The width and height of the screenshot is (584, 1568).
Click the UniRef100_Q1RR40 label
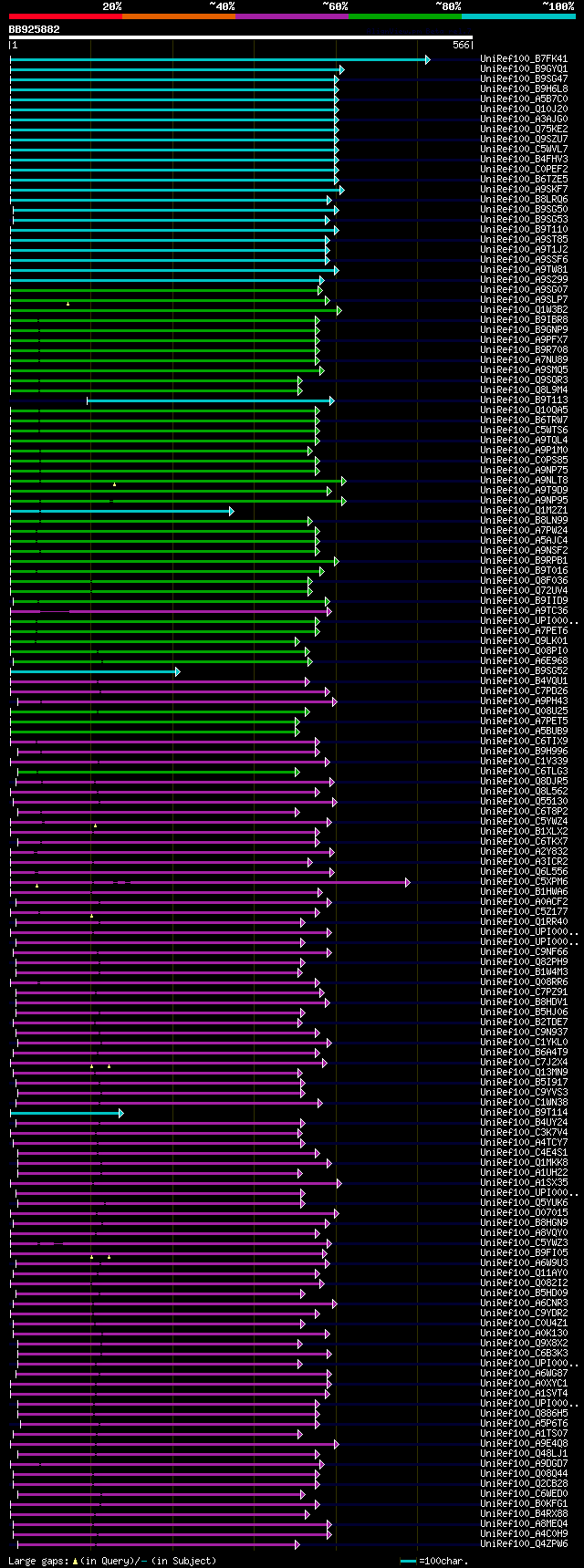point(524,921)
